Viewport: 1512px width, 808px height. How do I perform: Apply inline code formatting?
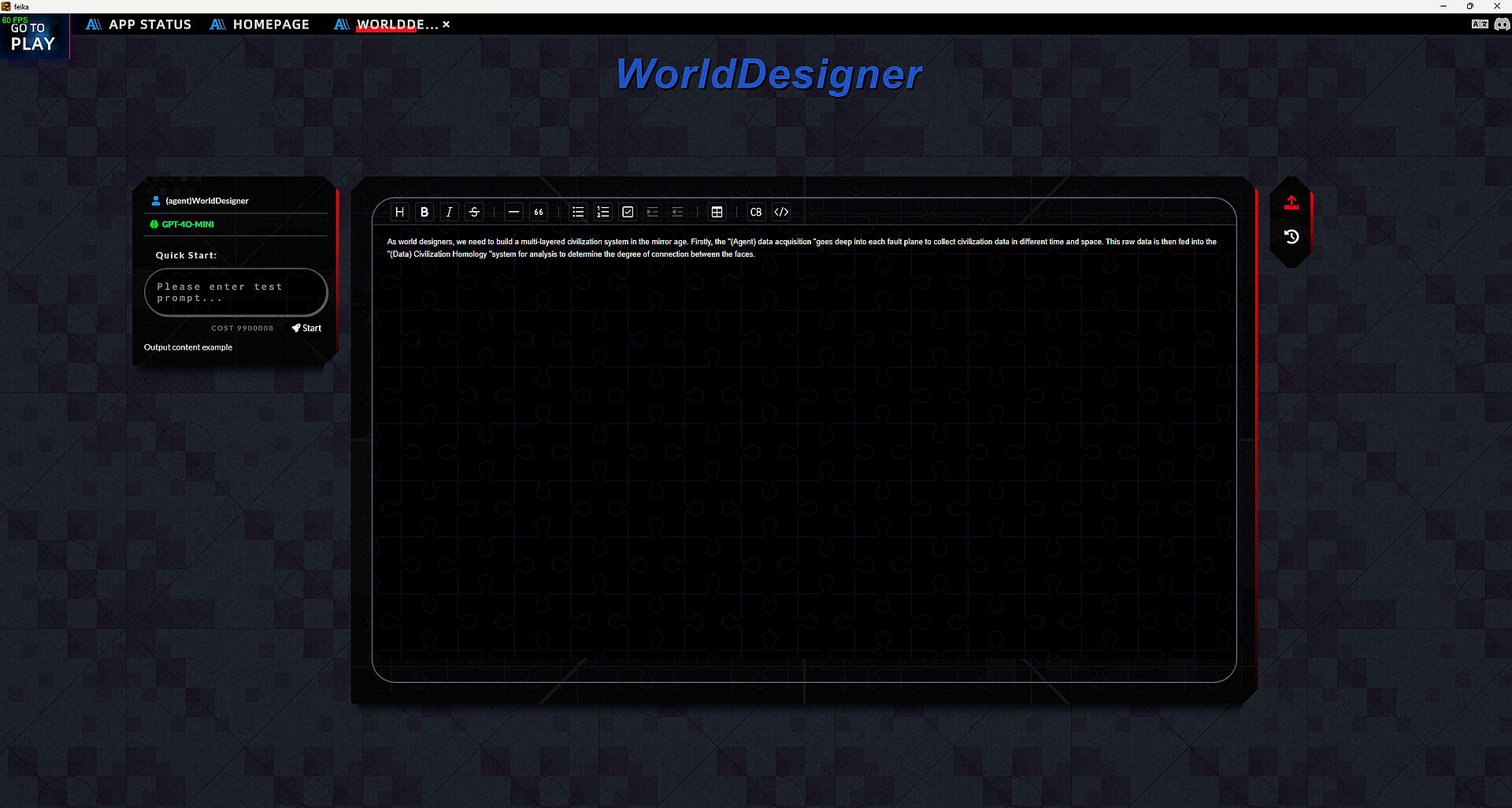pos(781,212)
